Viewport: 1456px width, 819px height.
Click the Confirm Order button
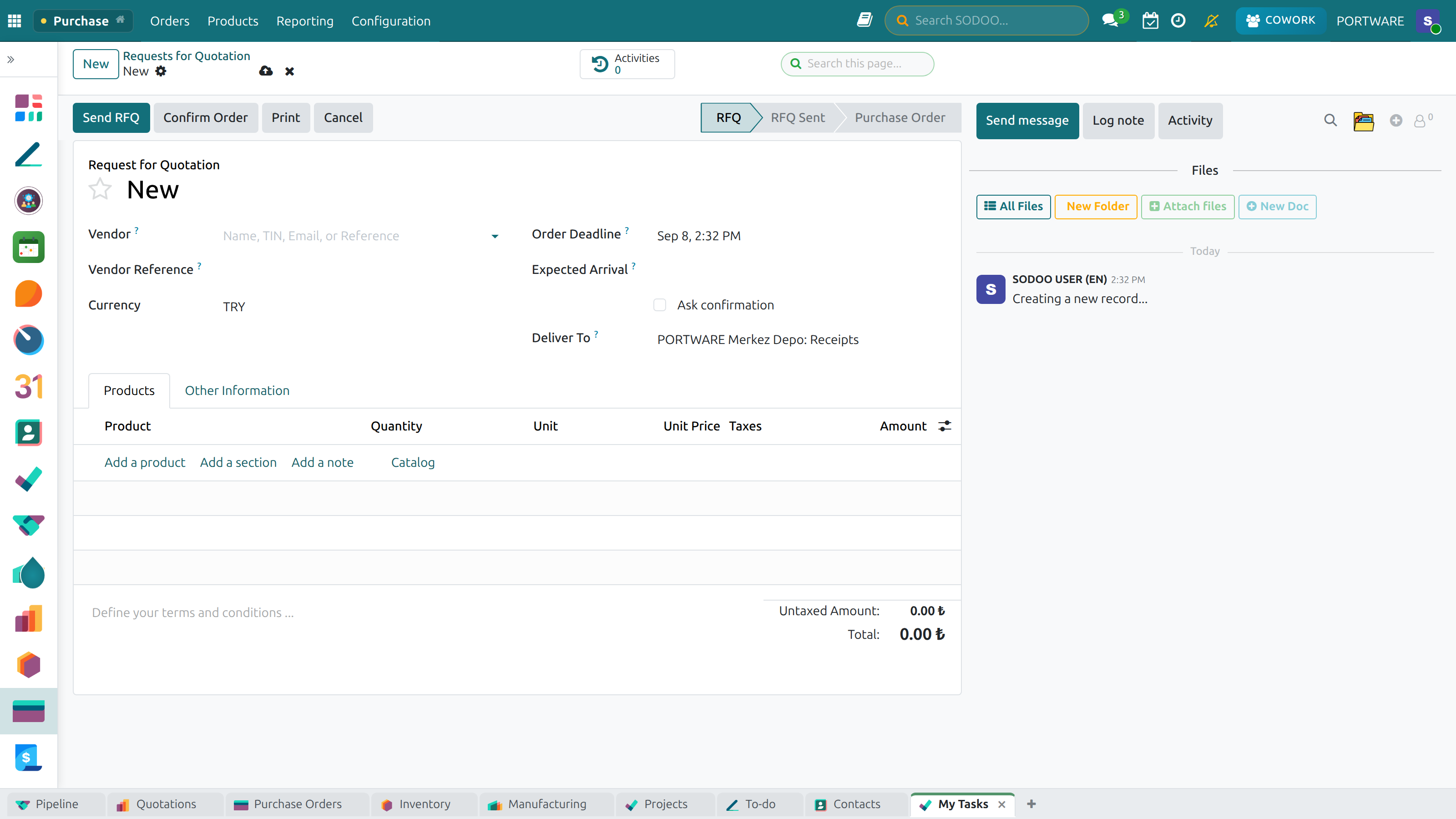[x=206, y=117]
